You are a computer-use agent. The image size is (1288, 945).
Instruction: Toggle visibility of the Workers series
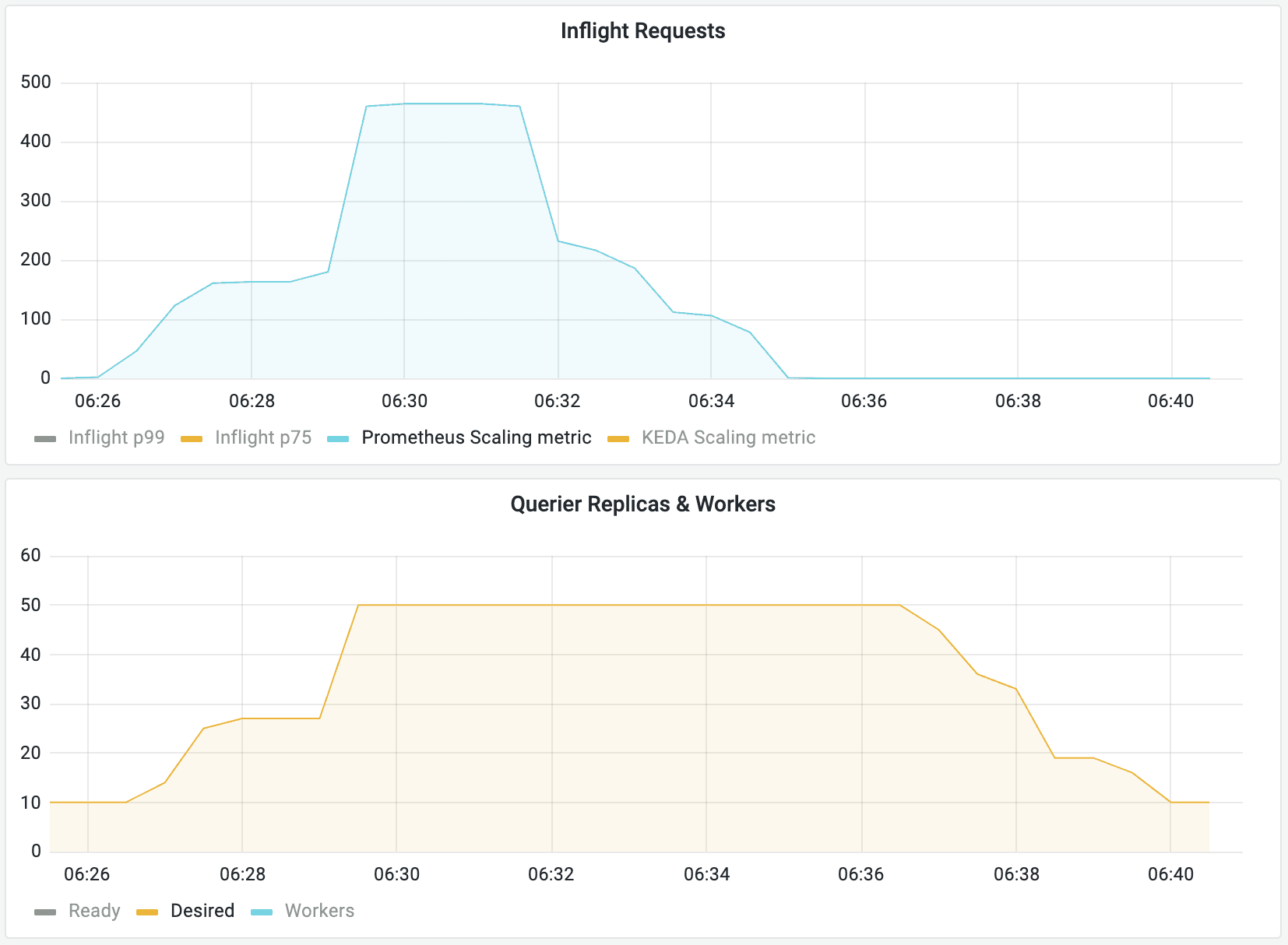point(320,910)
